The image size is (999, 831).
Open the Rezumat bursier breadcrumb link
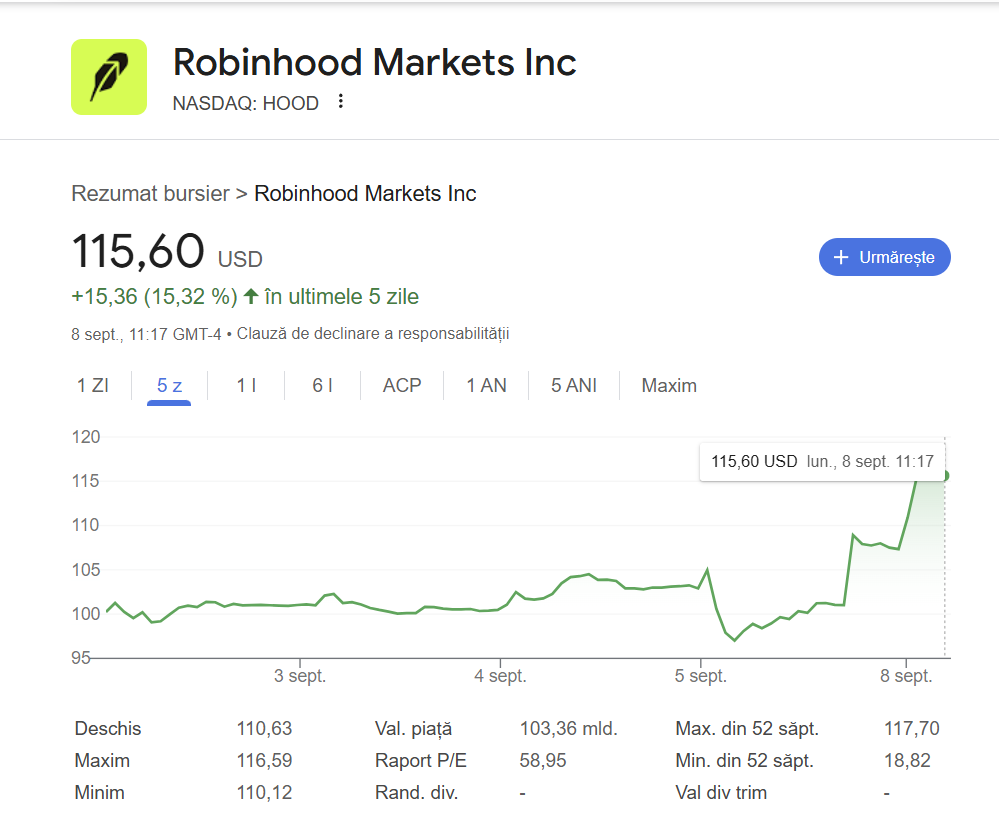coord(150,194)
